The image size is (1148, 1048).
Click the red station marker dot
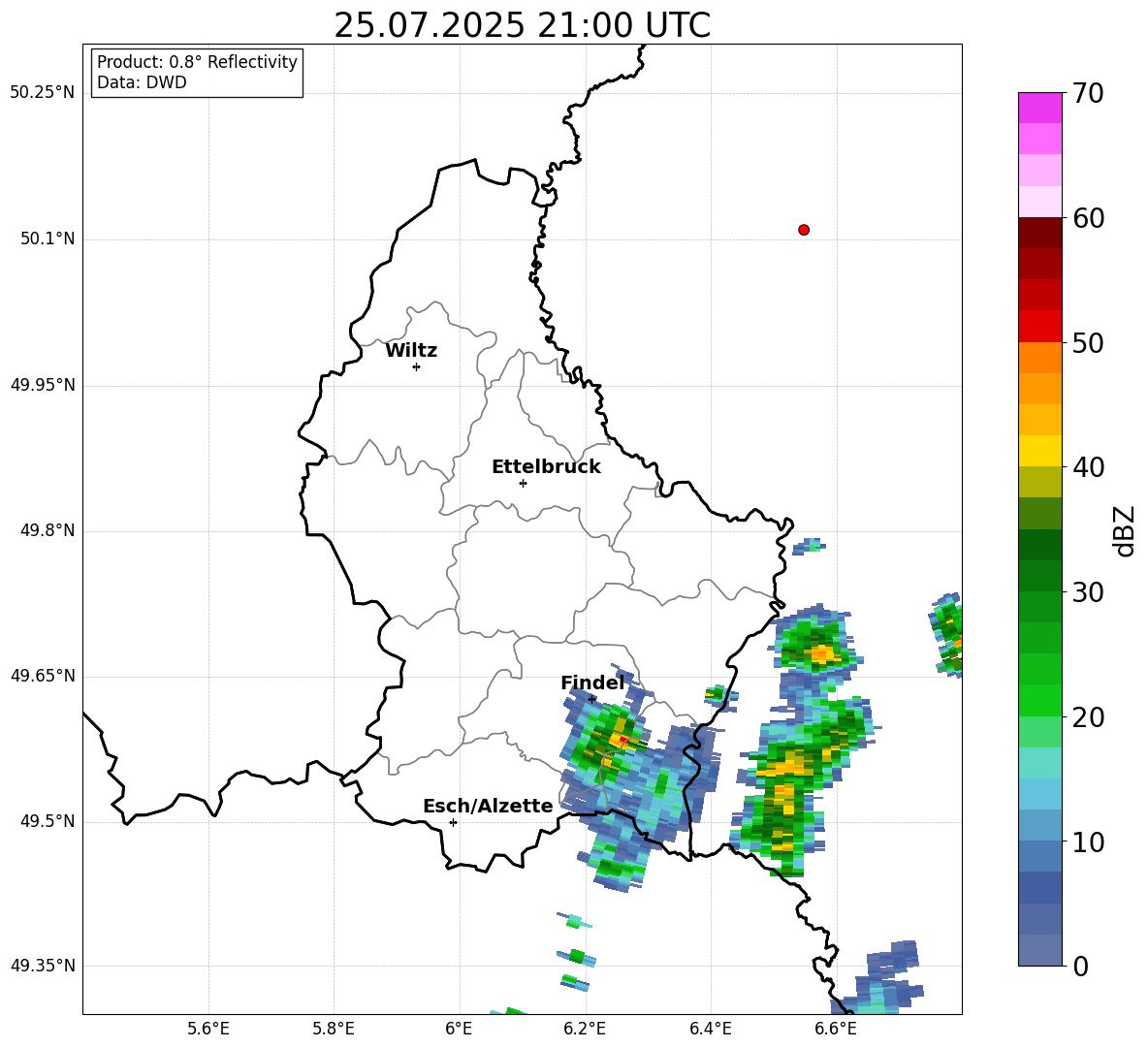803,230
